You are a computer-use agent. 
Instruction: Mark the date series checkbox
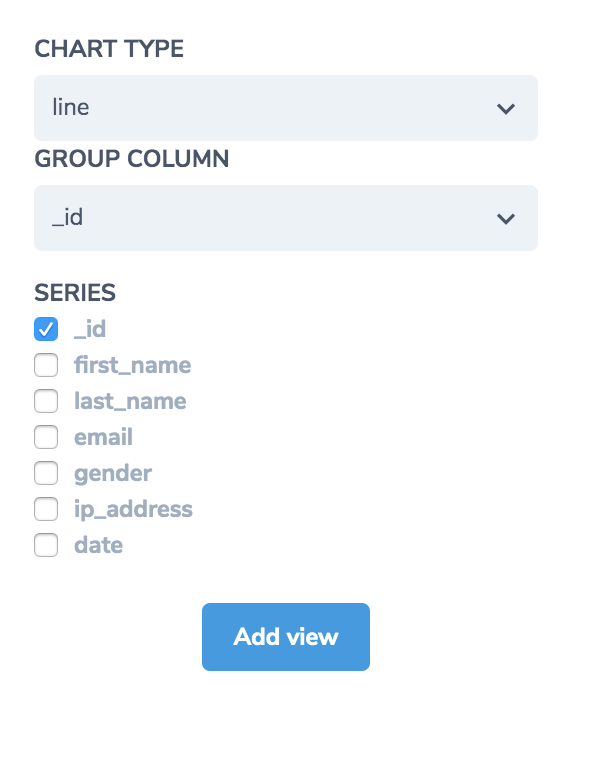46,545
